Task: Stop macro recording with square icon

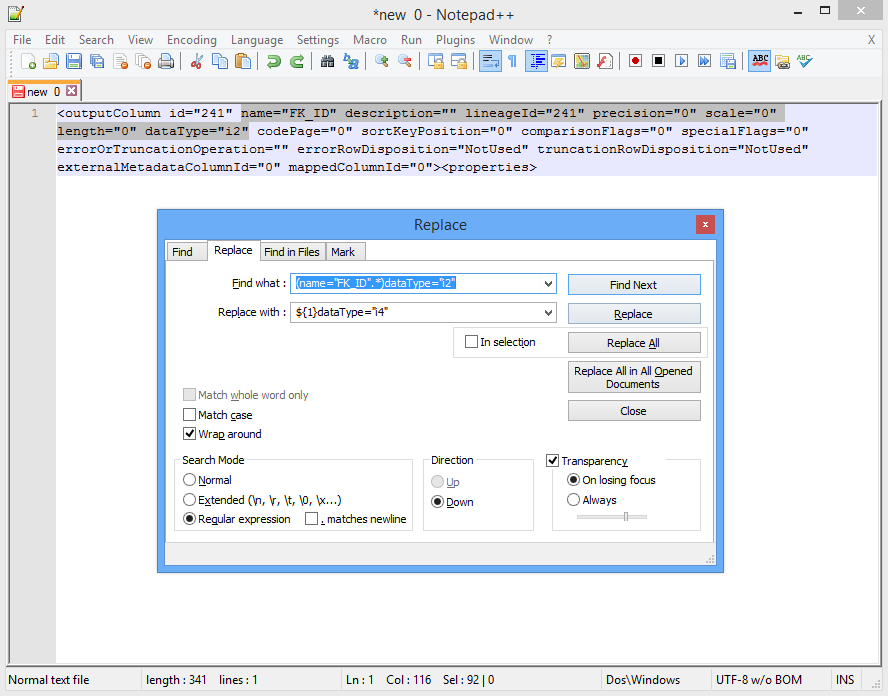Action: [658, 61]
